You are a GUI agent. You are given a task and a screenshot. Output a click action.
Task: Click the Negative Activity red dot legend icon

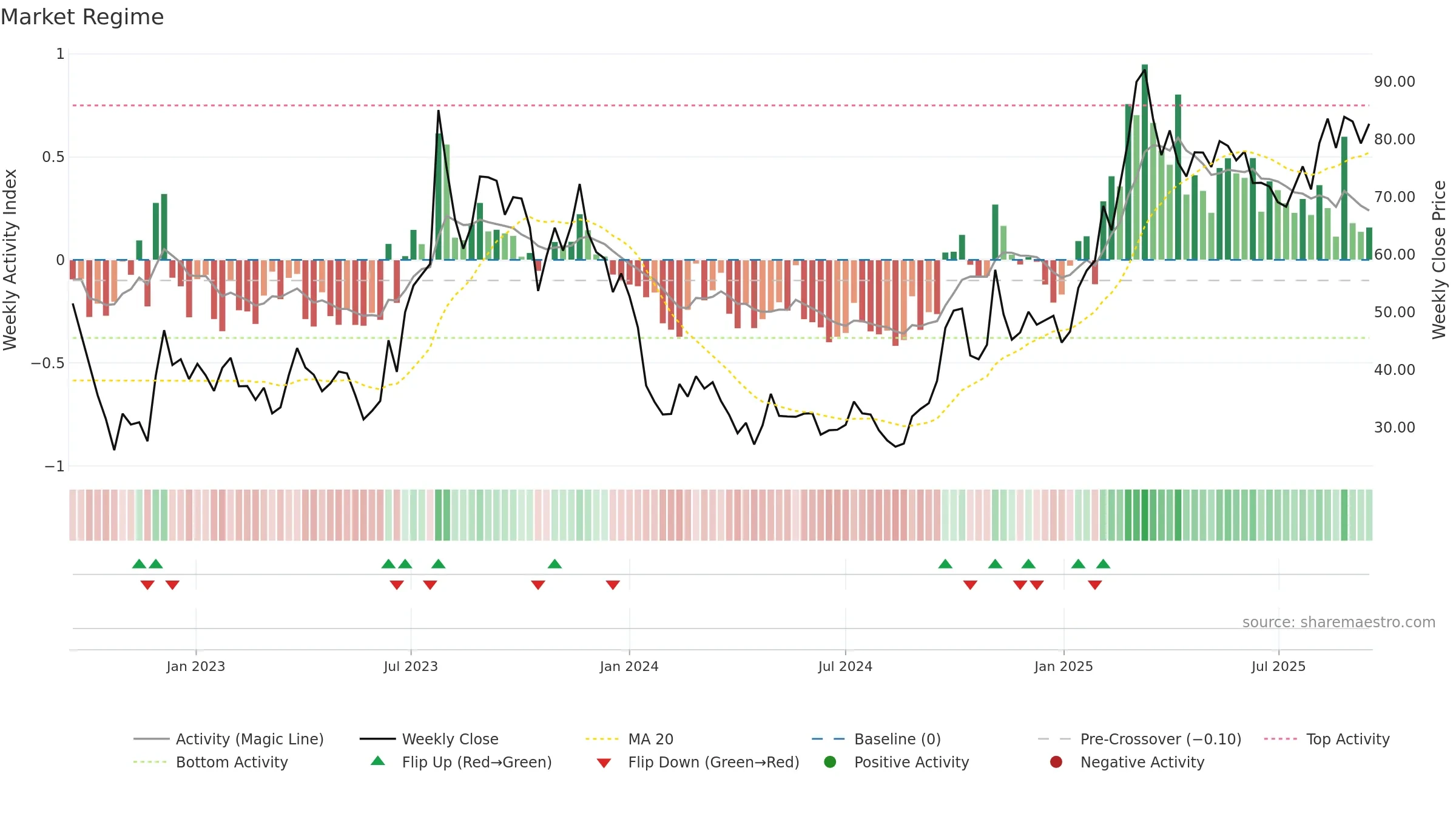tap(1056, 762)
